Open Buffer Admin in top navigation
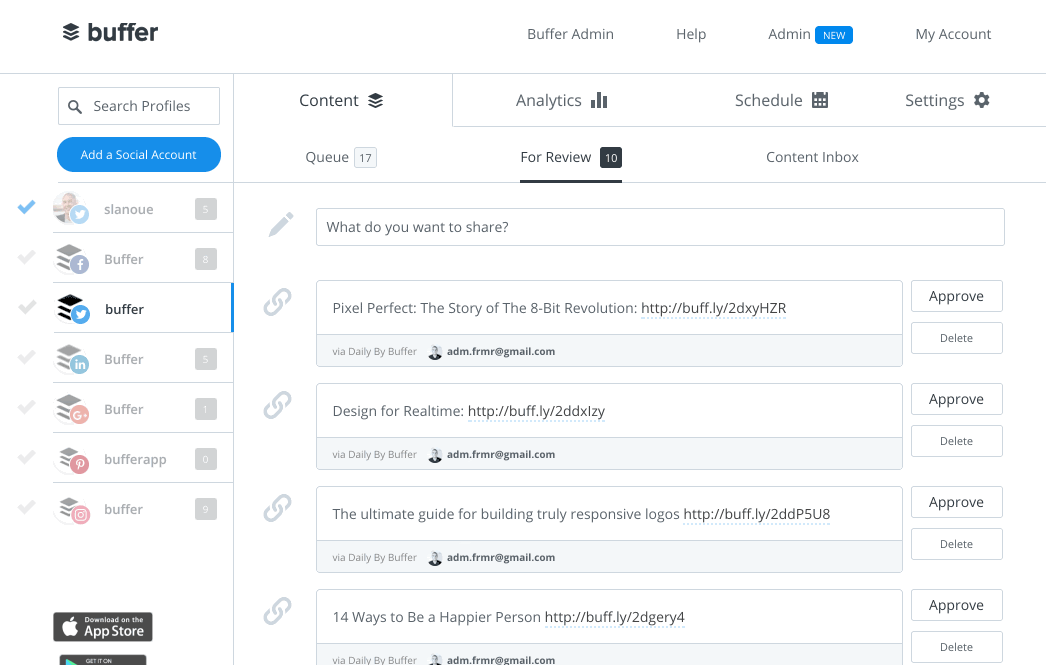Viewport: 1046px width, 665px height. [x=570, y=34]
